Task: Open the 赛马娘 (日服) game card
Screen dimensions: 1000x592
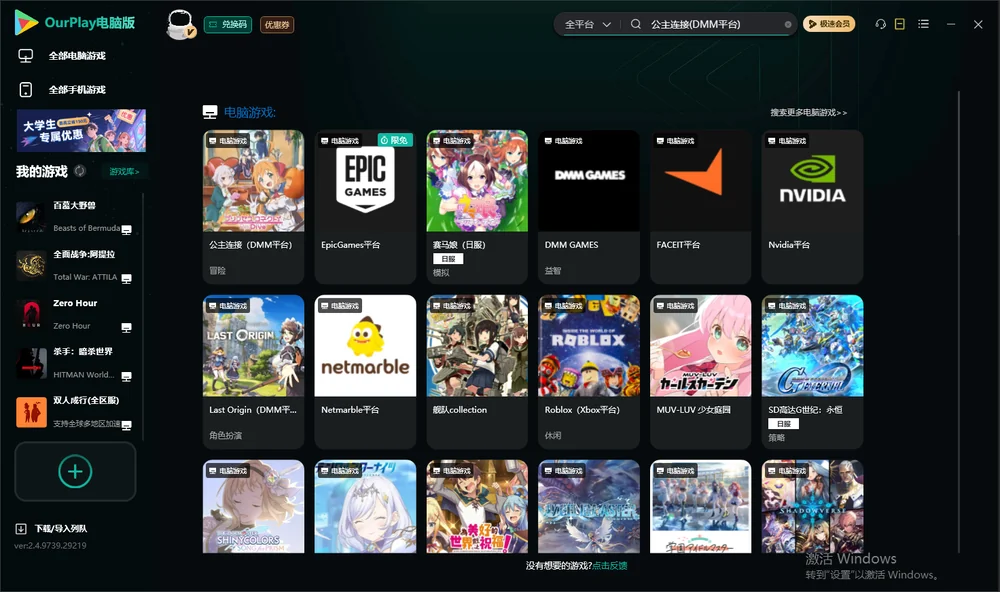Action: coord(477,207)
